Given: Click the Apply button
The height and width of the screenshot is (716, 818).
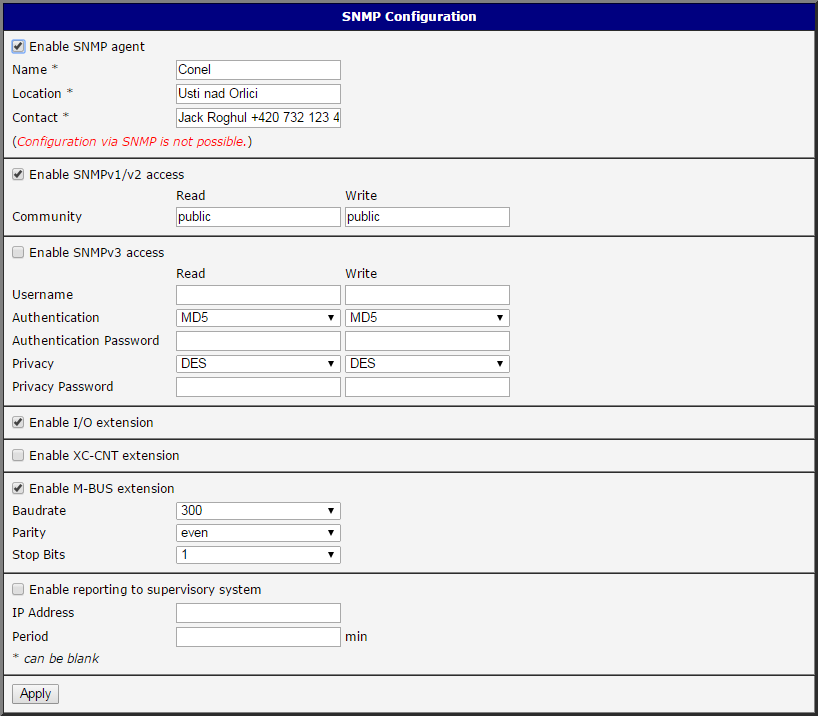Looking at the screenshot, I should click(x=35, y=694).
